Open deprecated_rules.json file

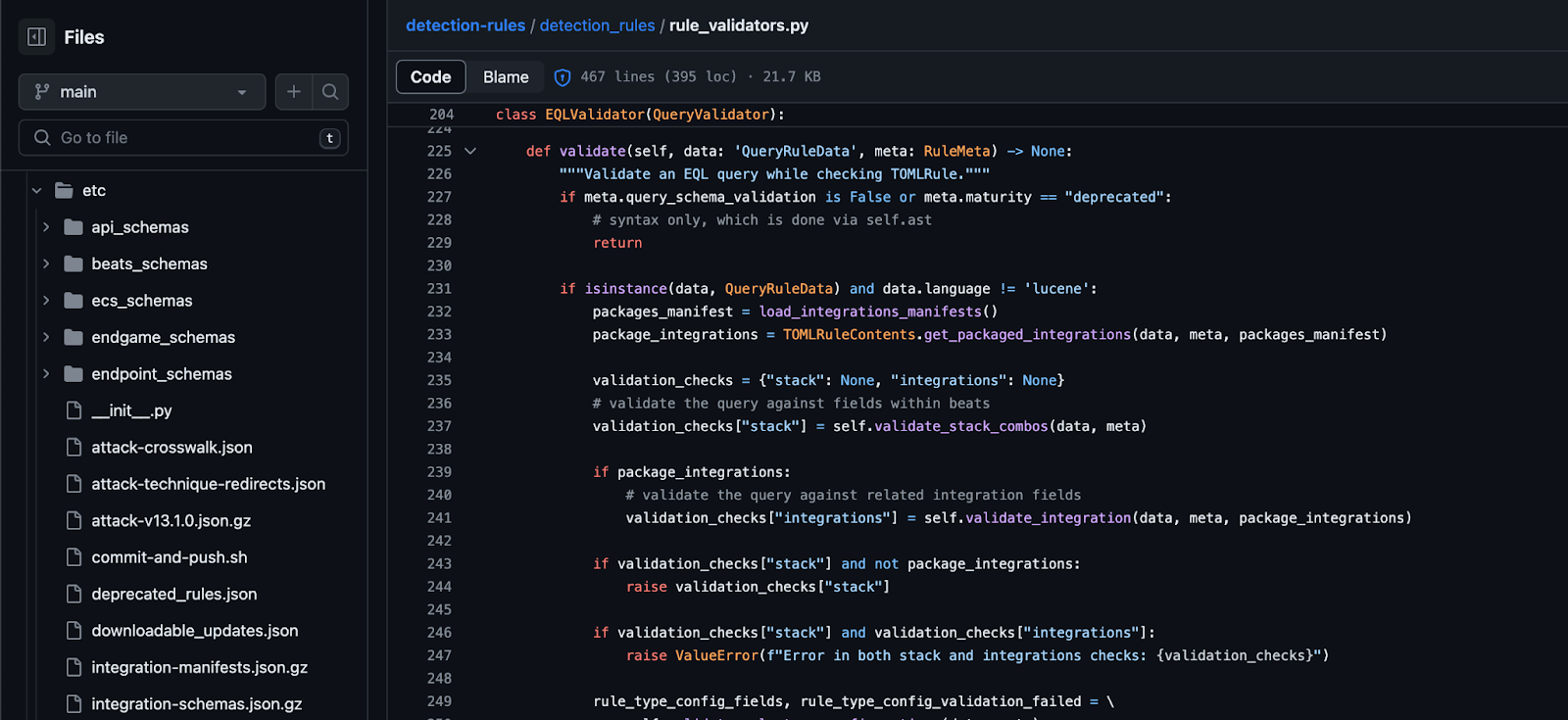(x=174, y=595)
